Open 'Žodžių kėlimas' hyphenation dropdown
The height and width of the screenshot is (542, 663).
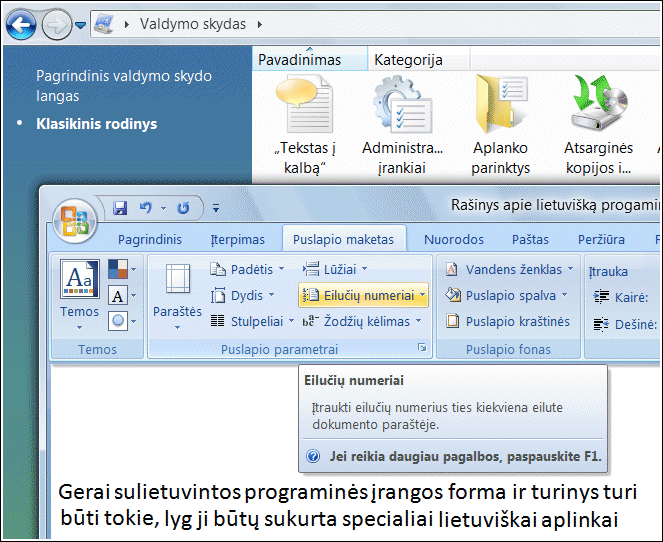(362, 321)
